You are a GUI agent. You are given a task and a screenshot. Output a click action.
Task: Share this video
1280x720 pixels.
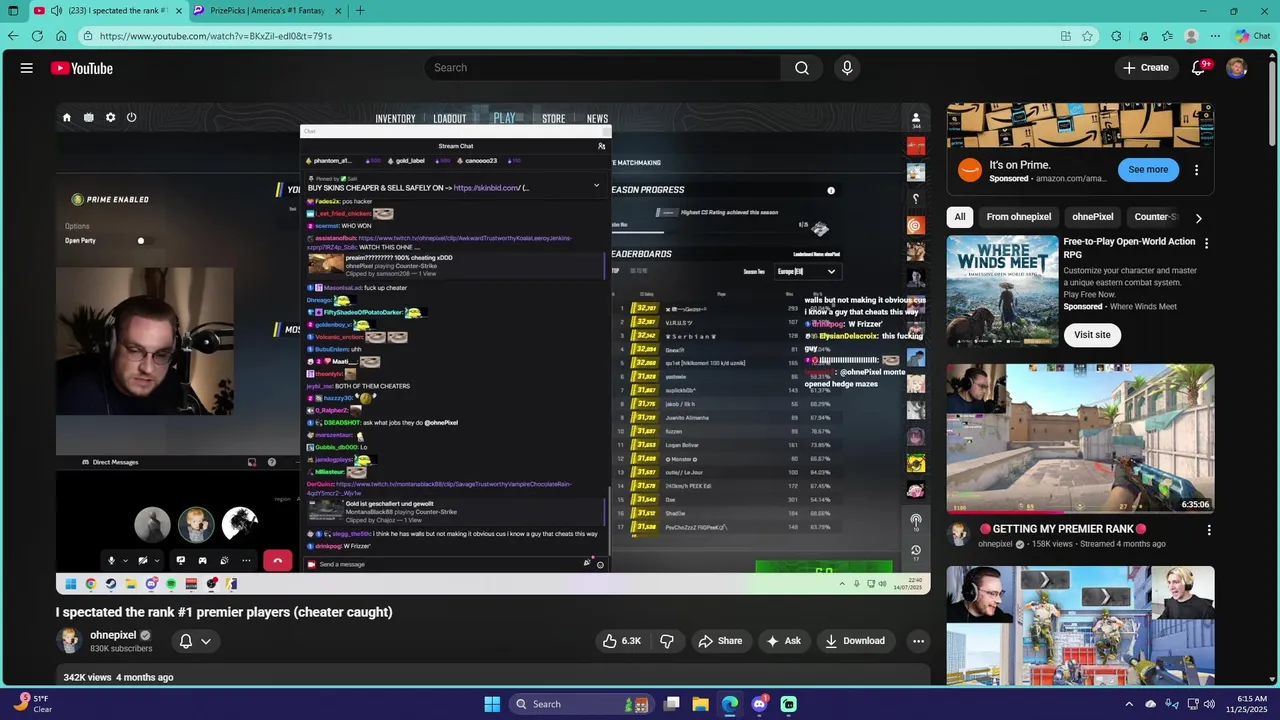click(720, 641)
